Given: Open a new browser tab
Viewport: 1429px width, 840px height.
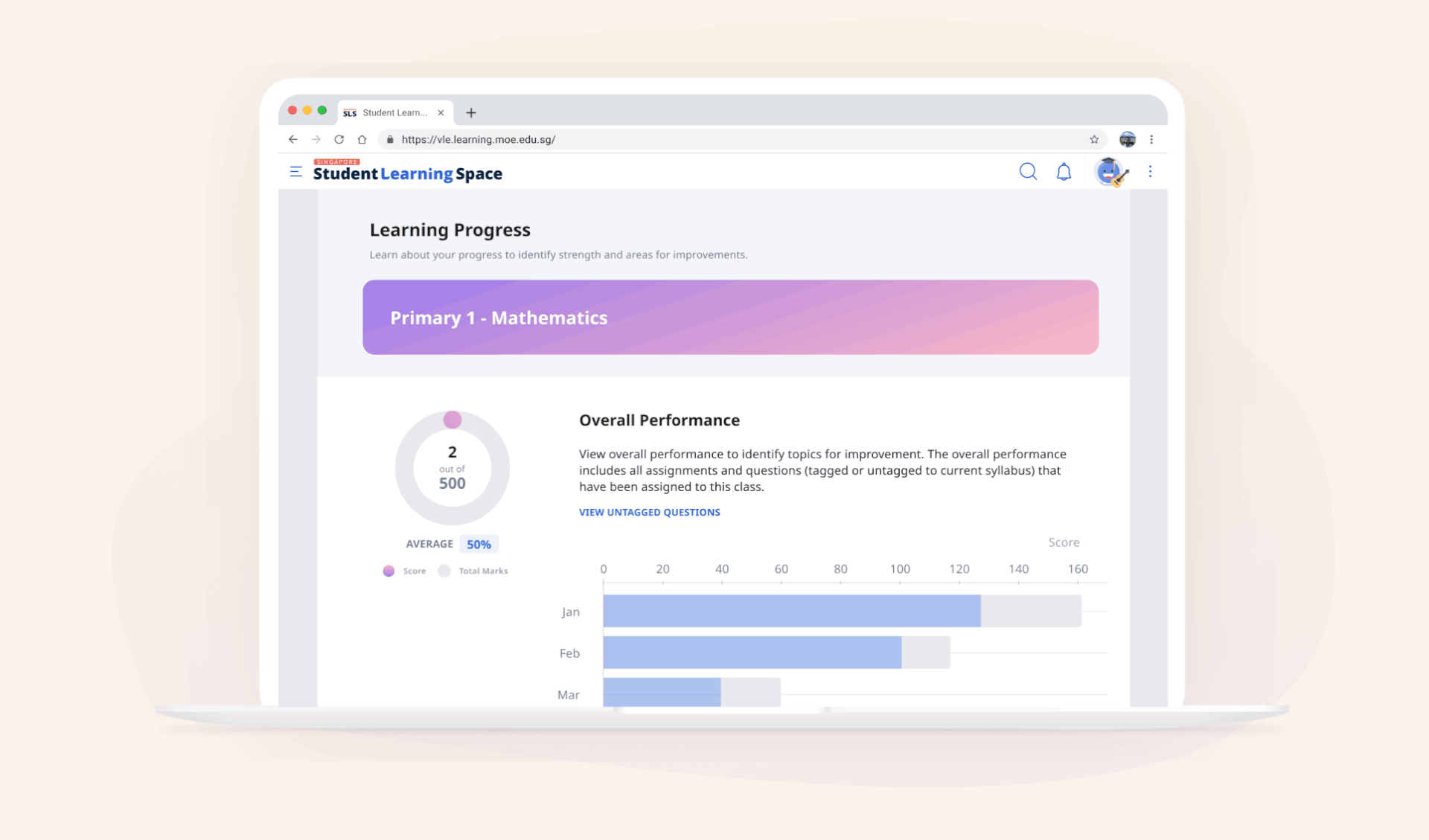Looking at the screenshot, I should [x=471, y=113].
